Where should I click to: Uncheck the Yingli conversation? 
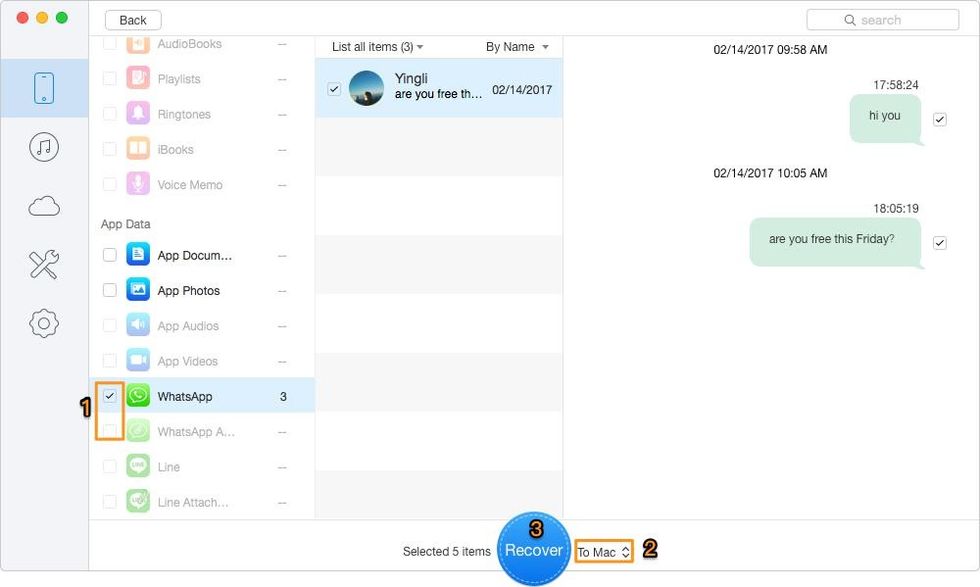(334, 87)
